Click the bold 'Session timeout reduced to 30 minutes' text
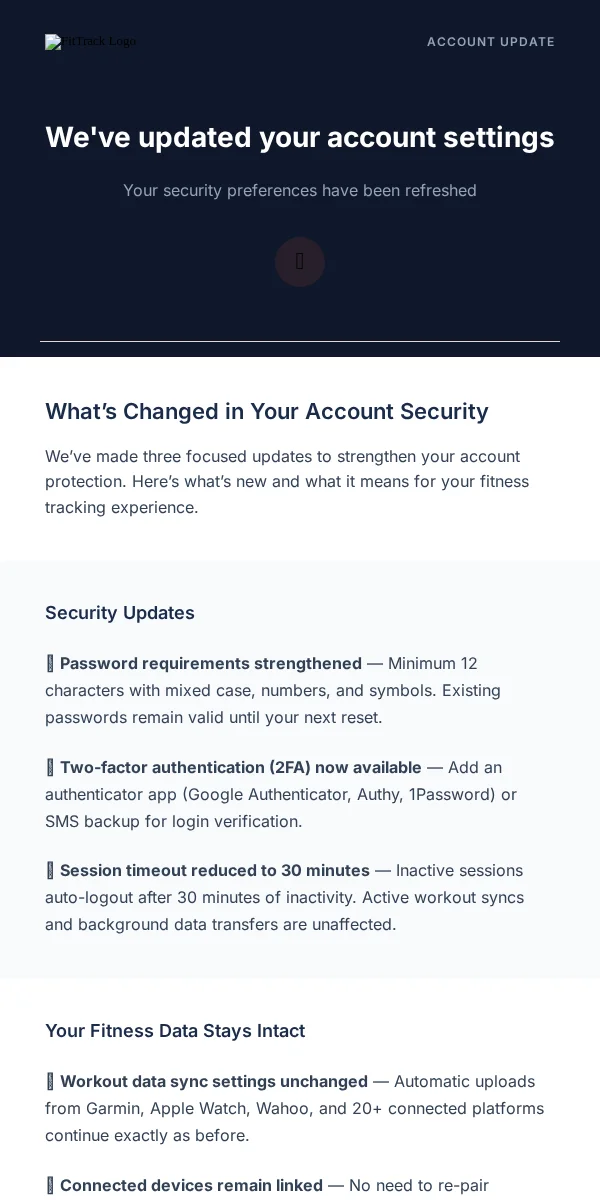This screenshot has width=600, height=1200. tap(215, 871)
